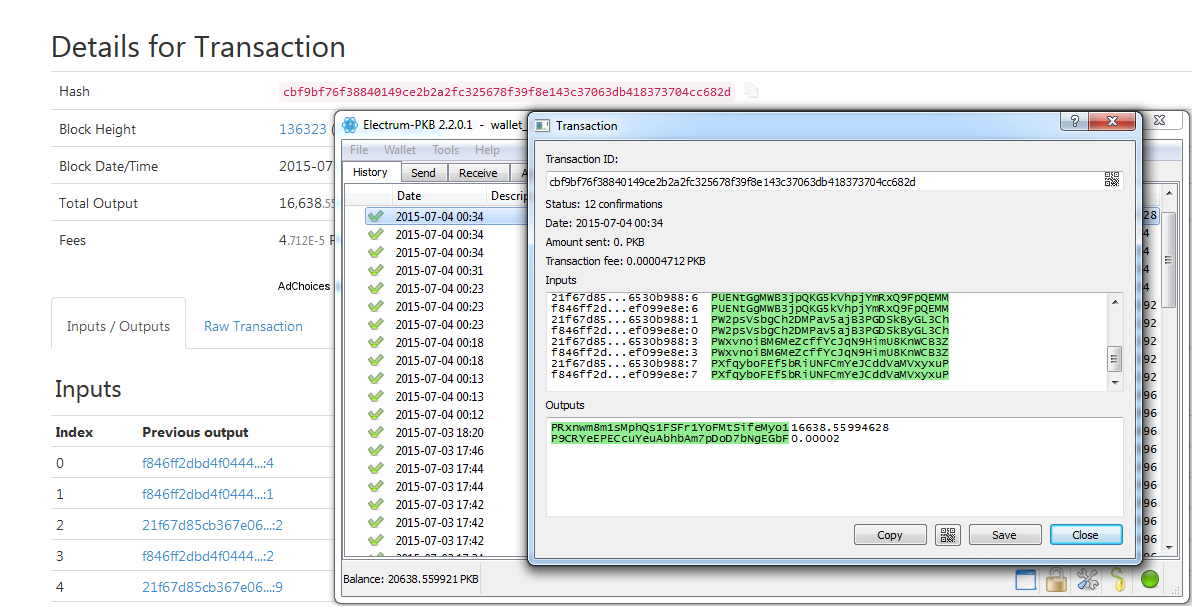Screen dimensions: 1193x607
Task: Open the Wallet menu
Action: [399, 149]
